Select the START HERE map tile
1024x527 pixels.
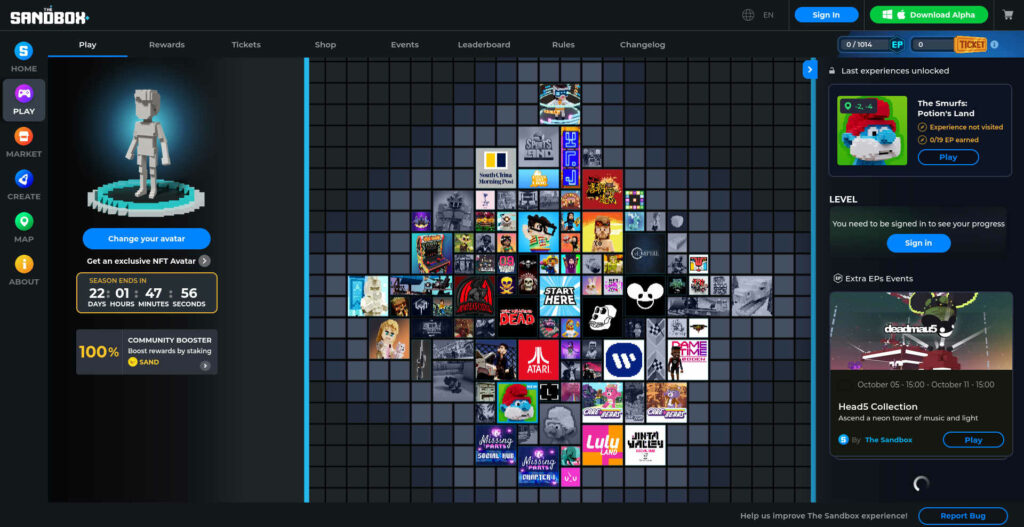[560, 296]
